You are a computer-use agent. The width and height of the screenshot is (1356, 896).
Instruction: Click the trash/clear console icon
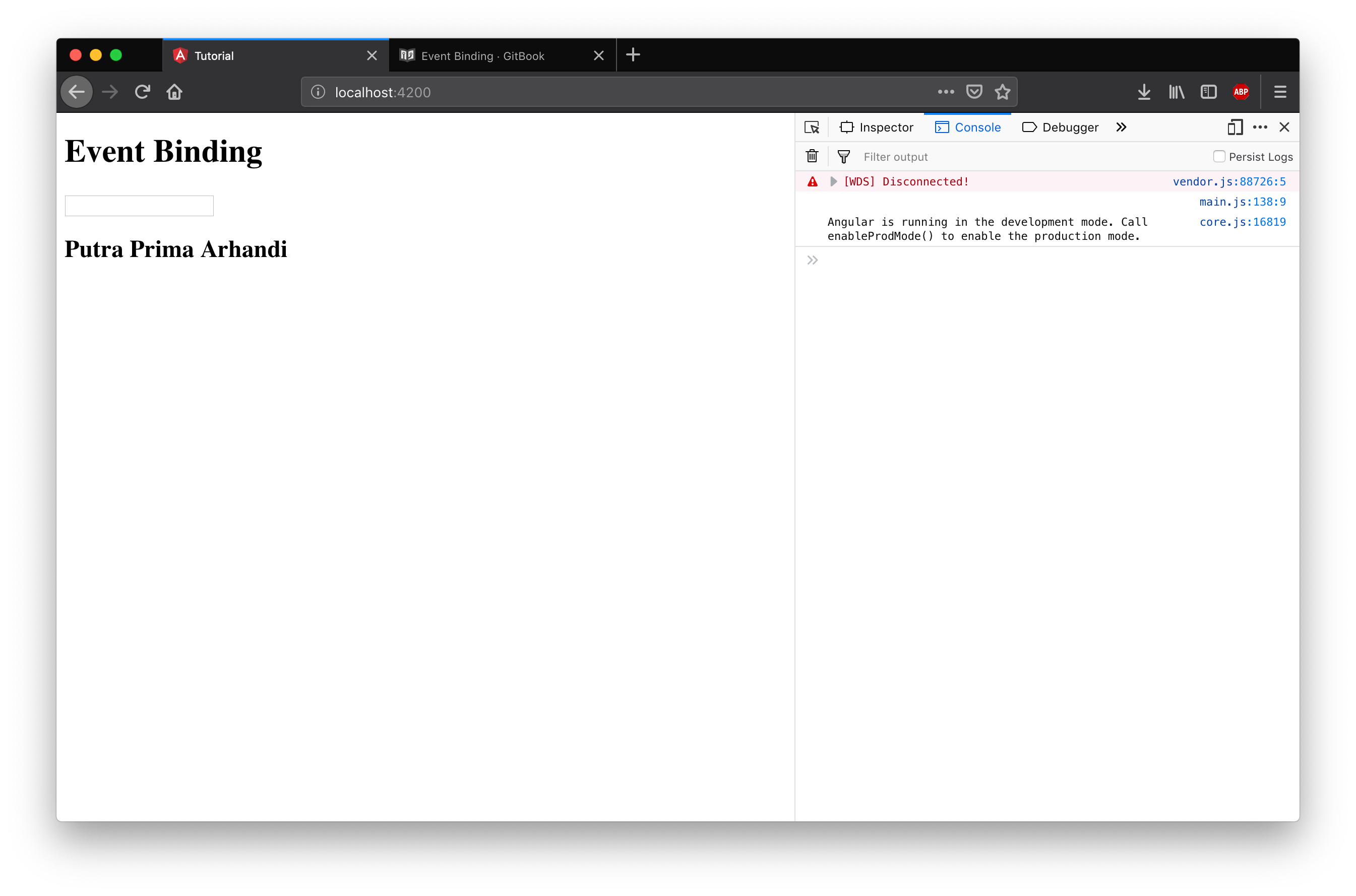812,156
